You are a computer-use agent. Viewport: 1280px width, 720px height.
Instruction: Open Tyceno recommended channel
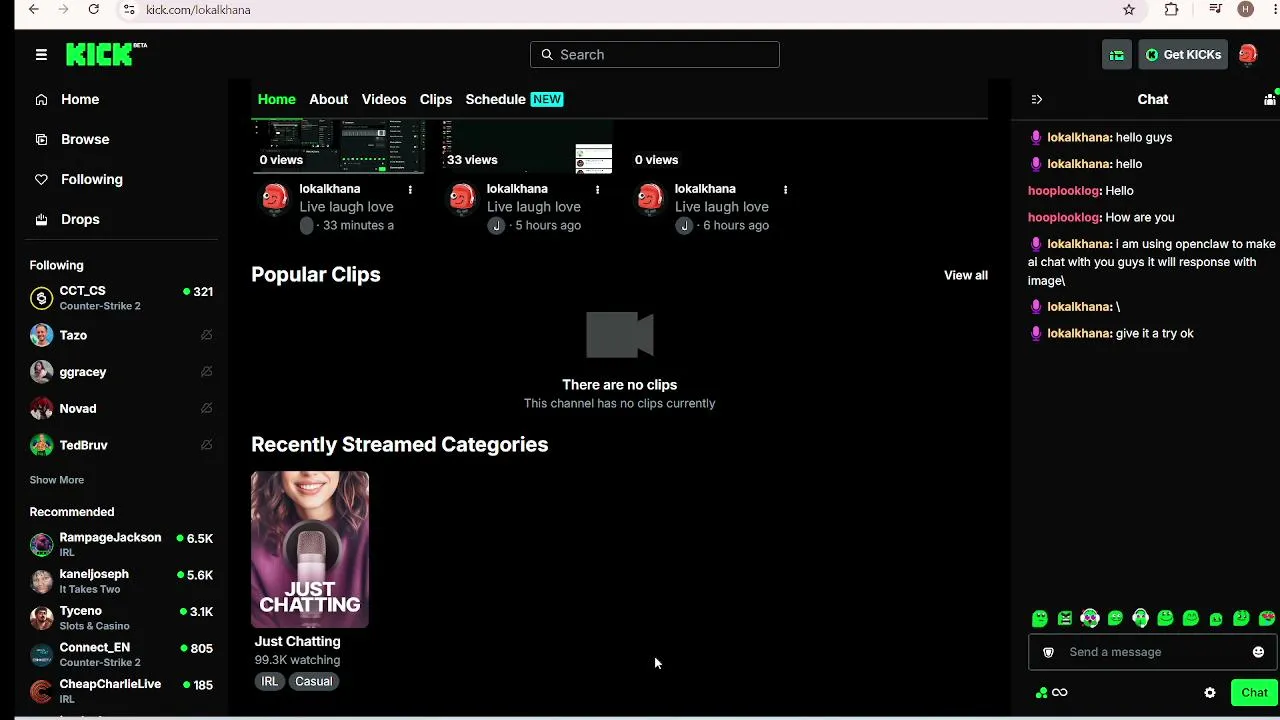pyautogui.click(x=121, y=618)
